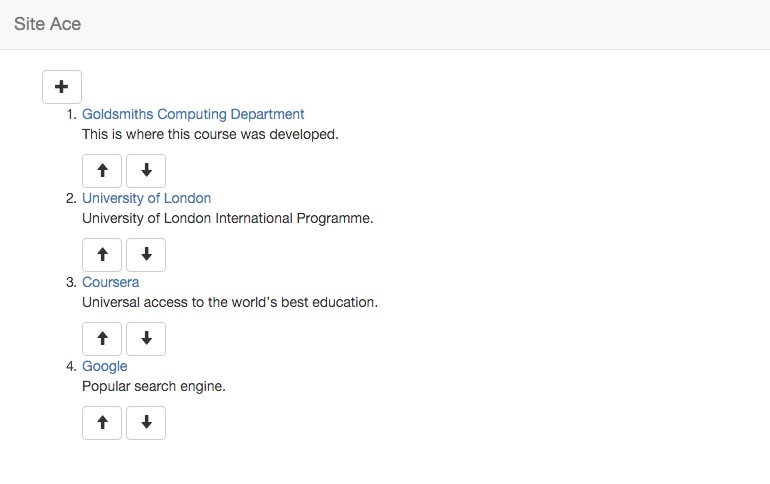The image size is (770, 484).
Task: Go to the Site Ace home brand
Action: (47, 24)
